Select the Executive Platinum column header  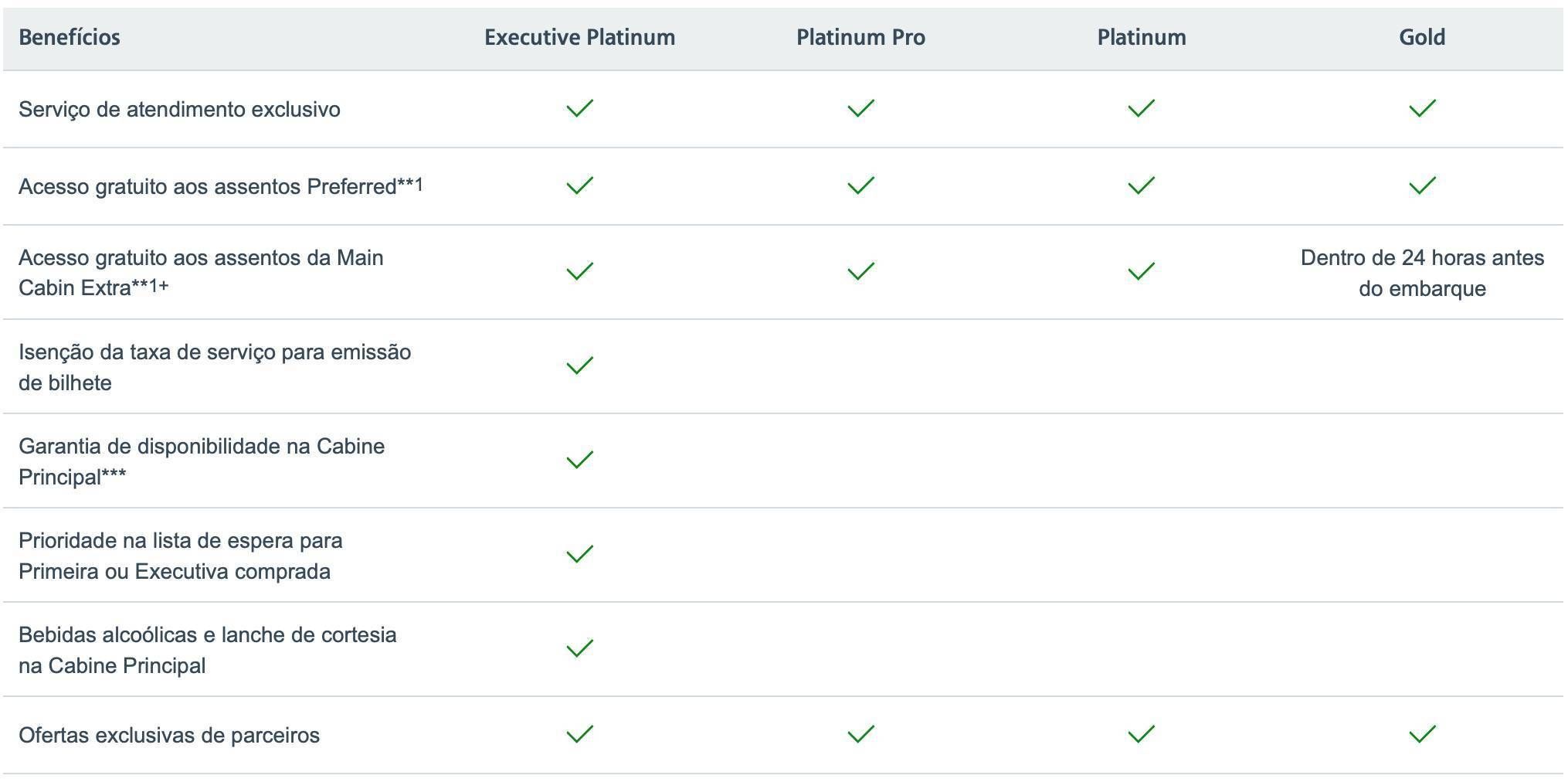pos(579,37)
